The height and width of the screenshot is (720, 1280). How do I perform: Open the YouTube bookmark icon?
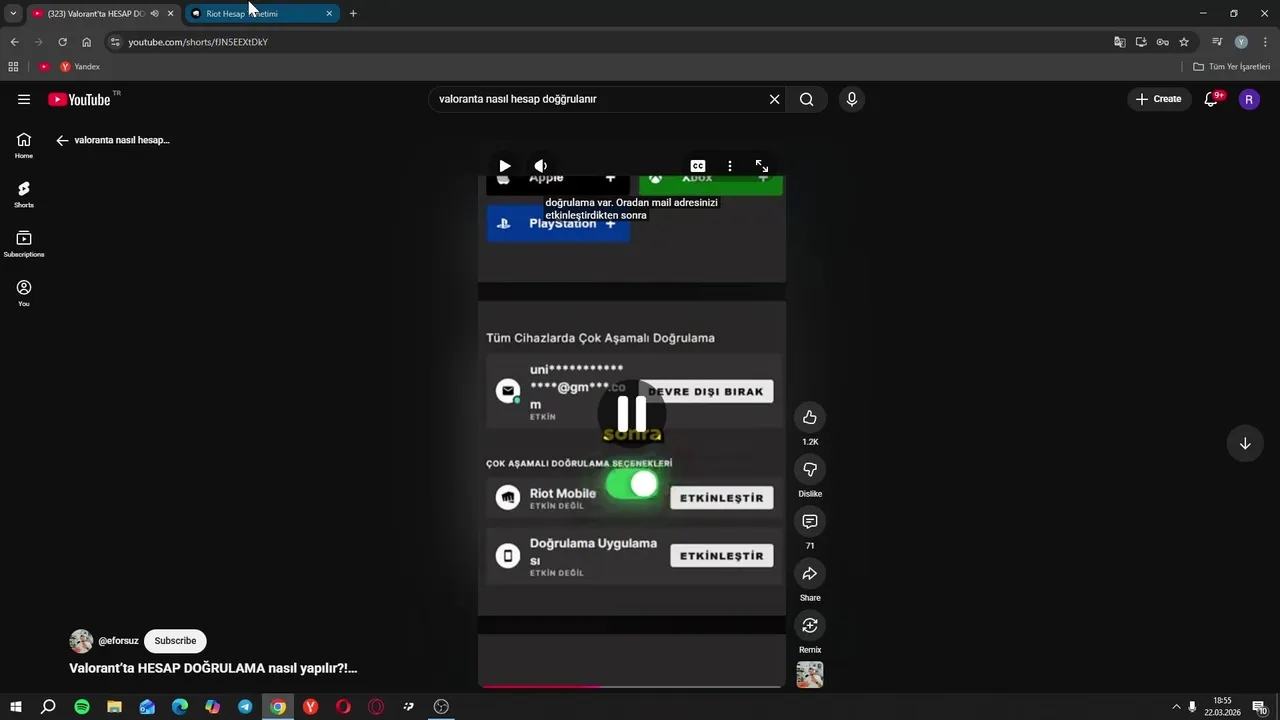click(44, 67)
